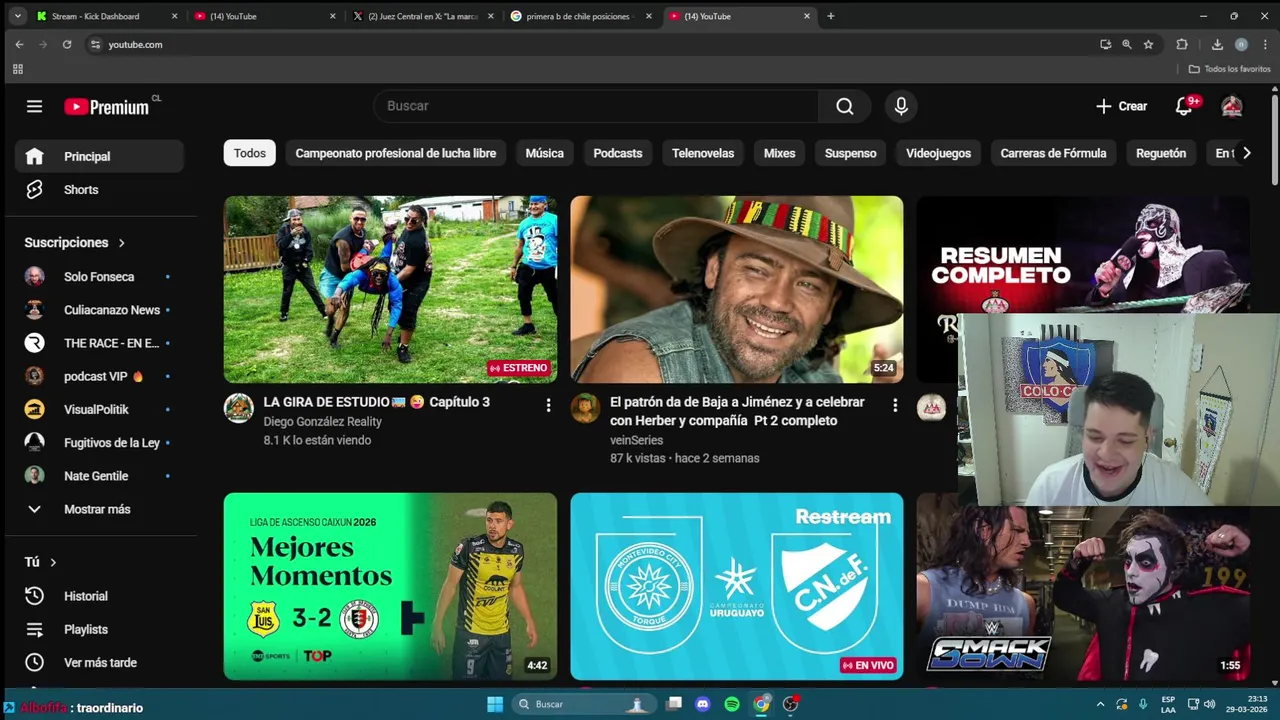Open the browser extensions puzzle icon
The width and height of the screenshot is (1280, 720).
point(1182,44)
